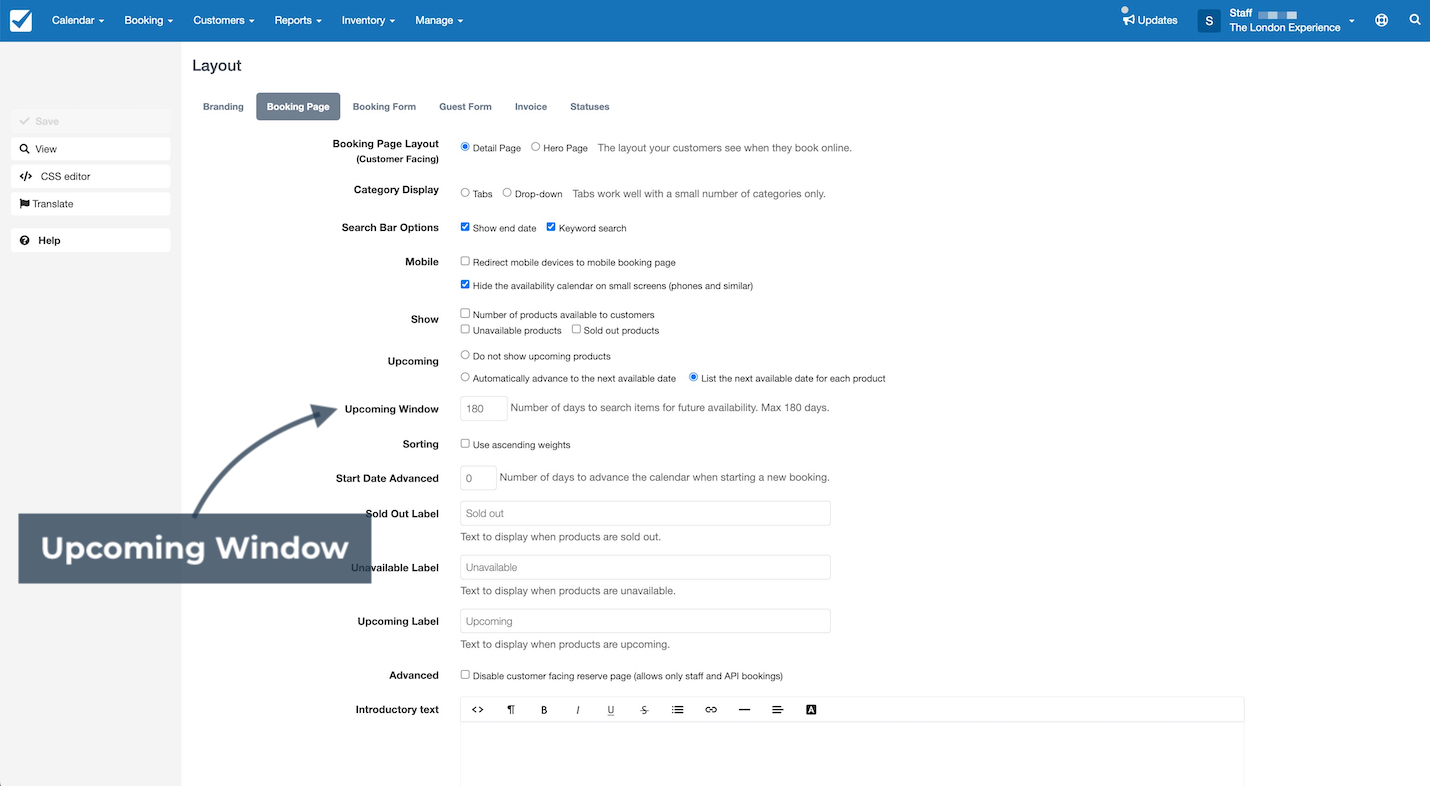The width and height of the screenshot is (1430, 786).
Task: Apply underline in Introductory text editor
Action: tap(611, 710)
